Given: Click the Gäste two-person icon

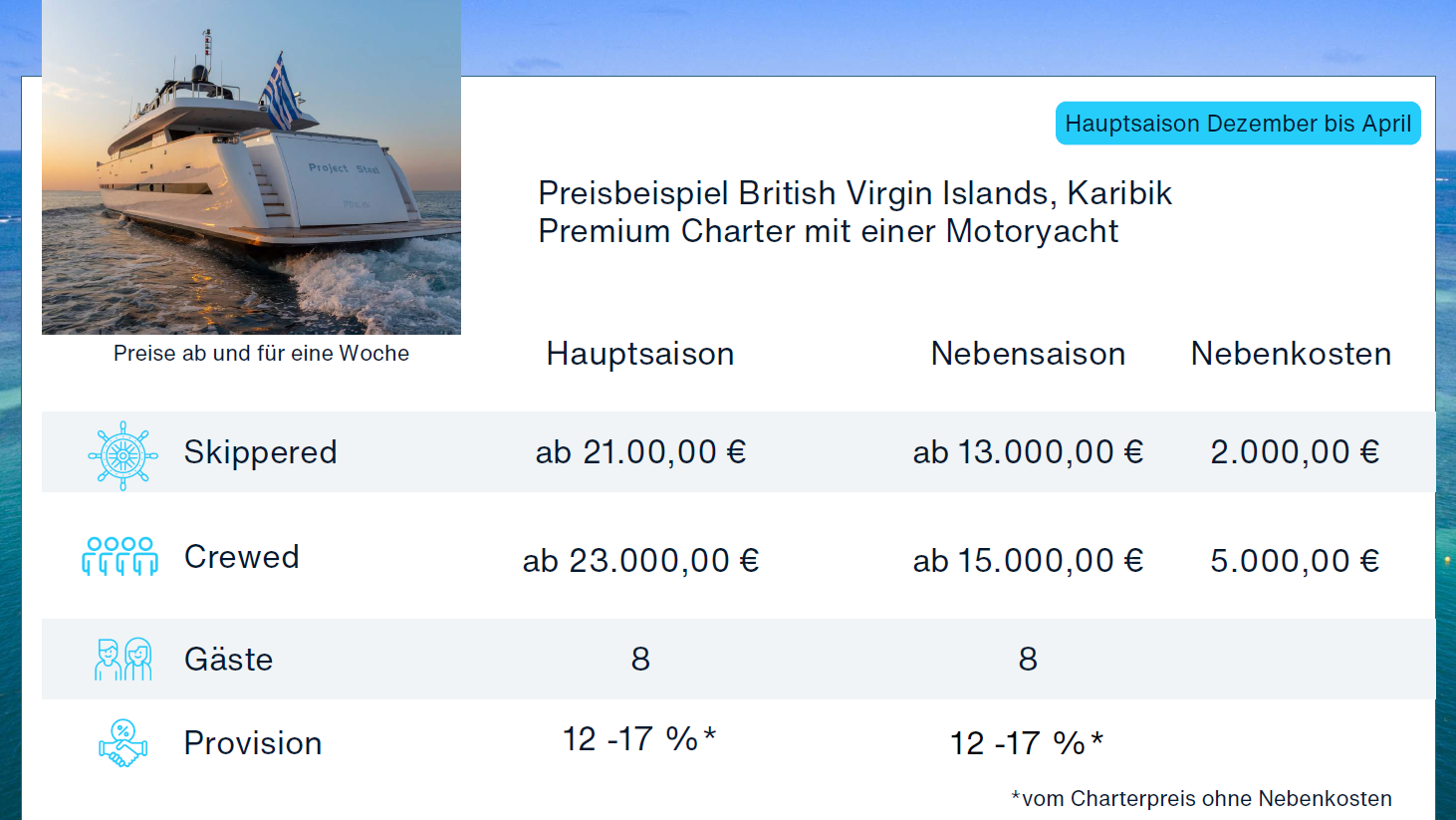Looking at the screenshot, I should click(x=122, y=660).
